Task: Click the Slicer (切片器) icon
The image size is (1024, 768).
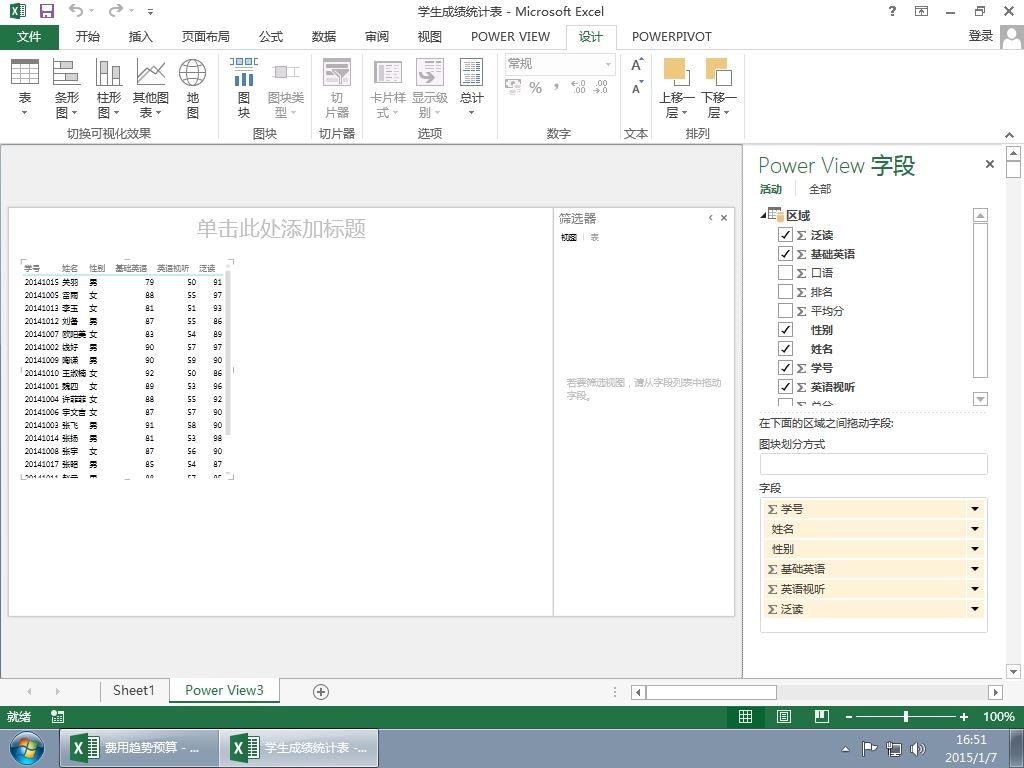Action: (337, 88)
